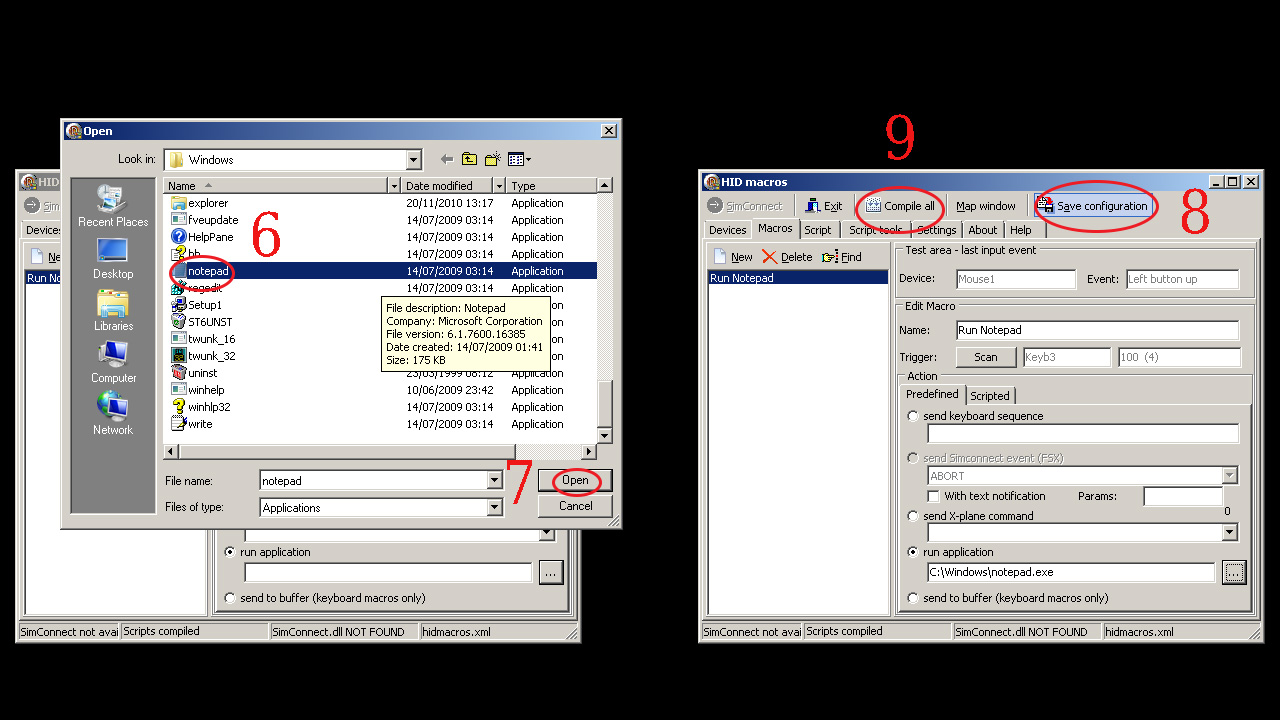The height and width of the screenshot is (720, 1280).
Task: Switch to the Scripted action tab
Action: point(990,396)
